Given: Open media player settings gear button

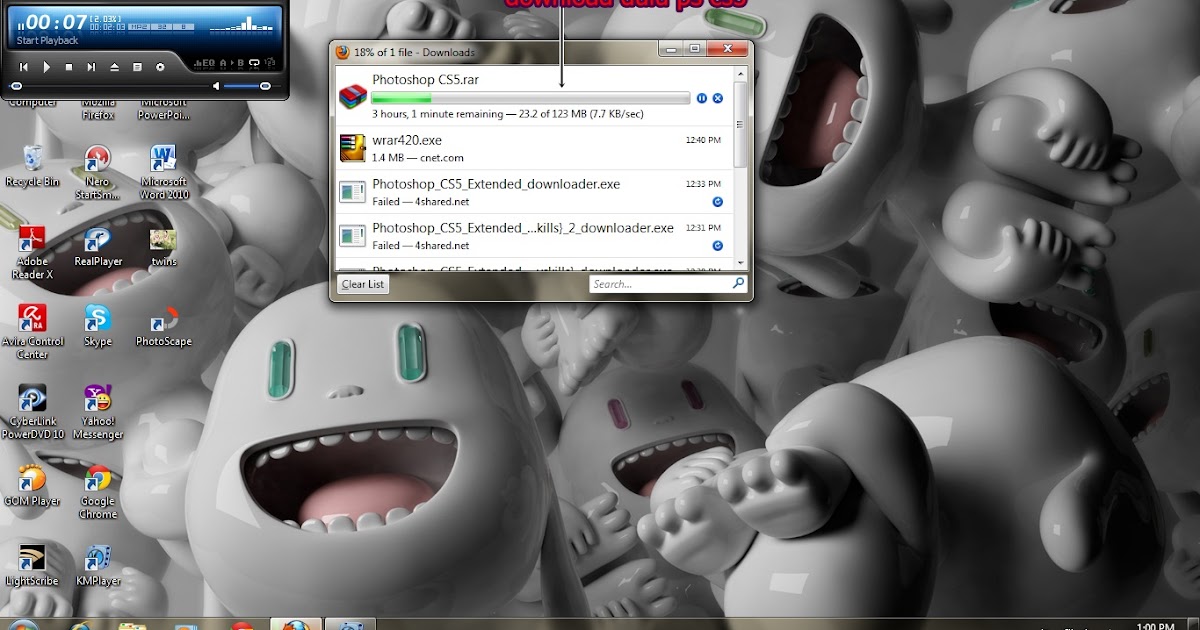Looking at the screenshot, I should pyautogui.click(x=160, y=67).
